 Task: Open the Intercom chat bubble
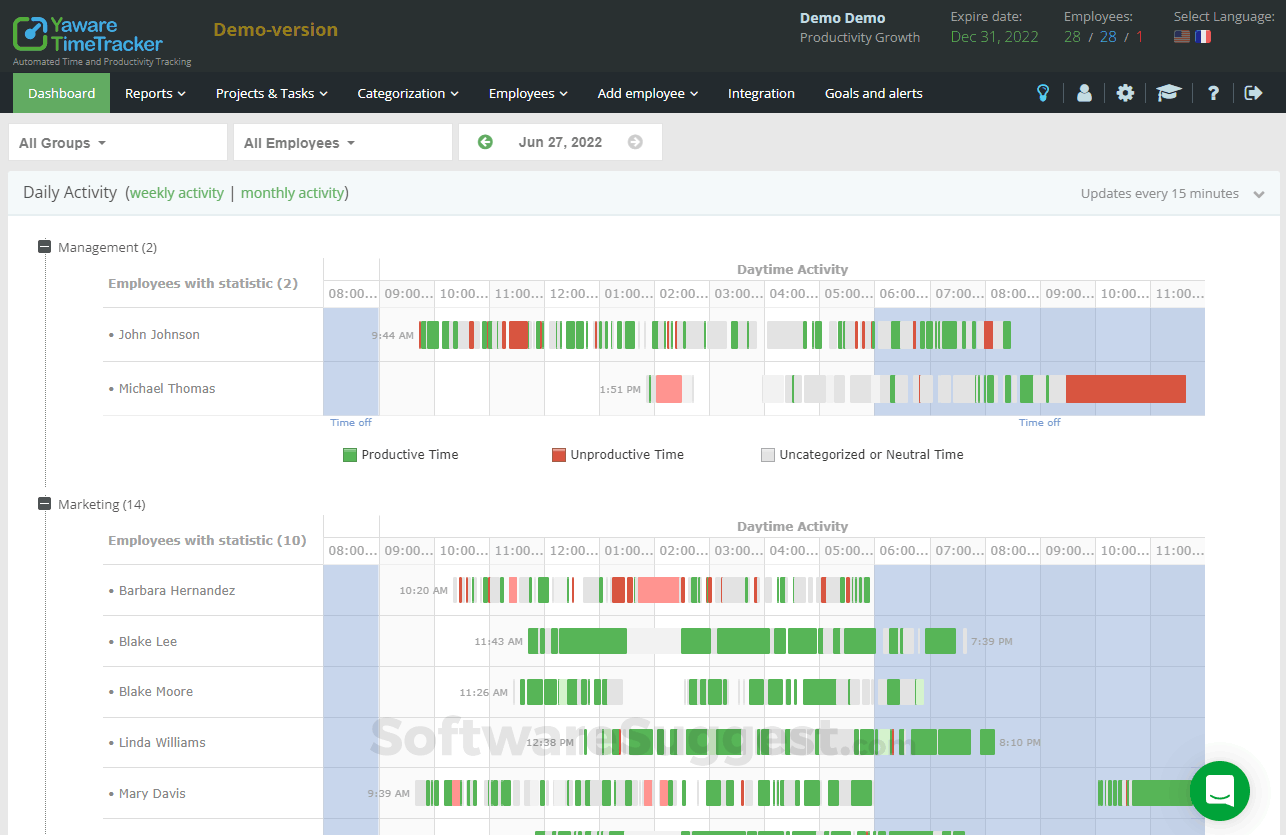click(x=1219, y=791)
